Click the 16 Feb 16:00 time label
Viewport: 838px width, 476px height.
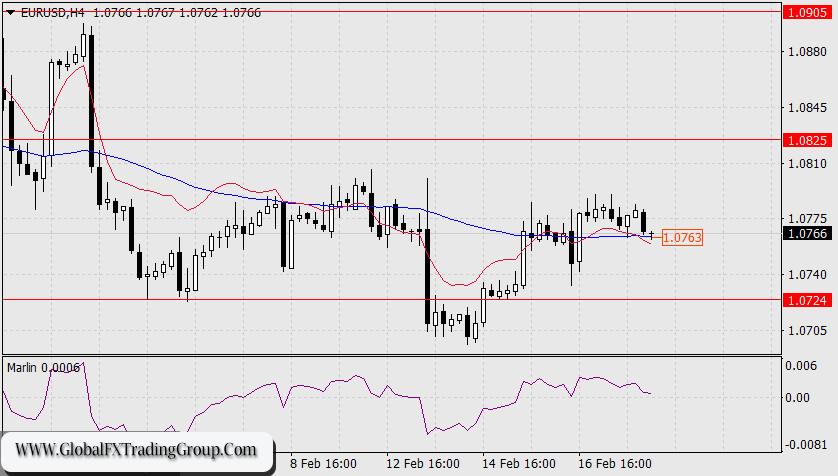click(615, 463)
